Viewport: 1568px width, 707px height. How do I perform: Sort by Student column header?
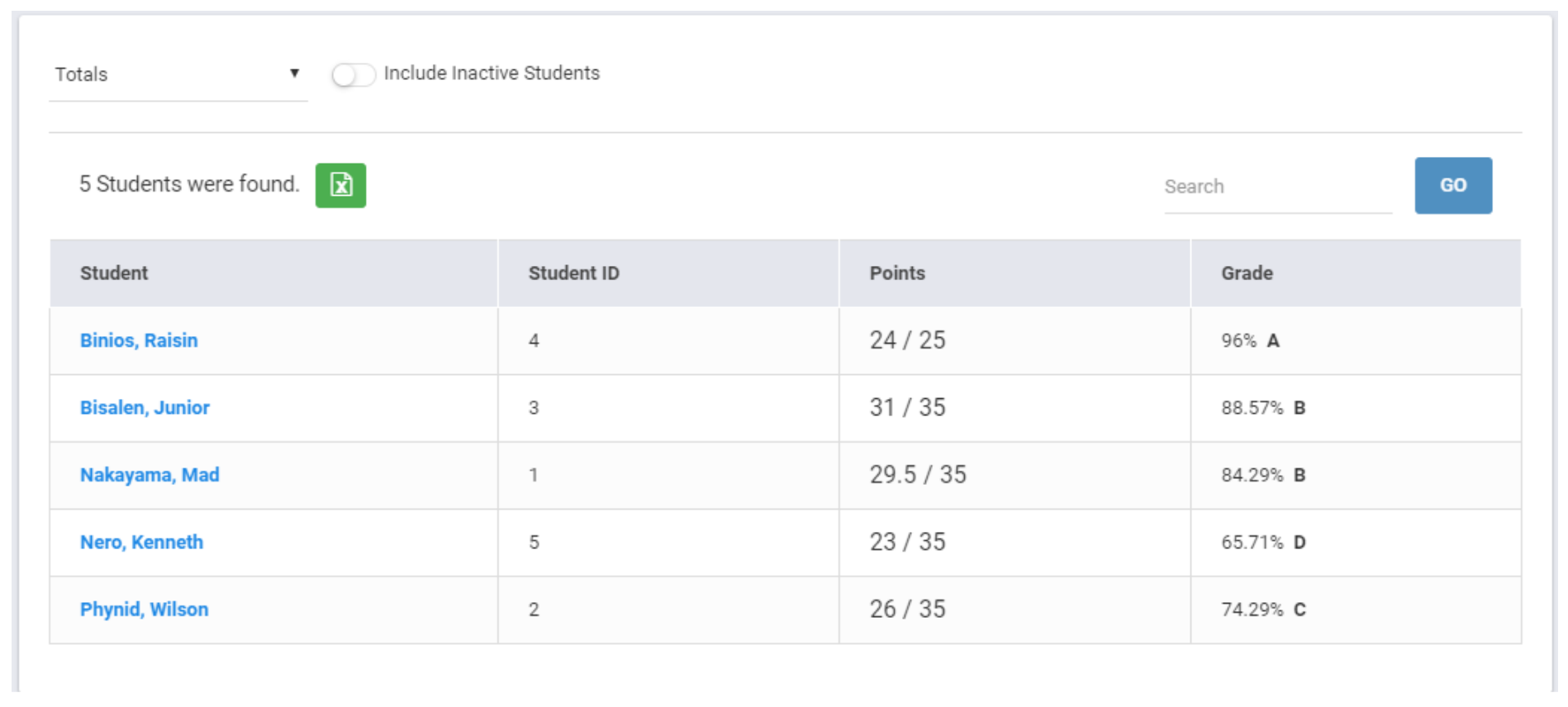click(x=114, y=273)
